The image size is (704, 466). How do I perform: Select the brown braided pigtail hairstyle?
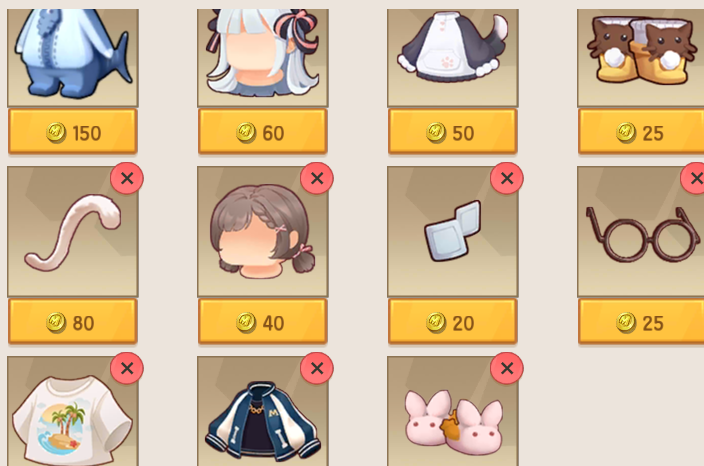coord(263,232)
